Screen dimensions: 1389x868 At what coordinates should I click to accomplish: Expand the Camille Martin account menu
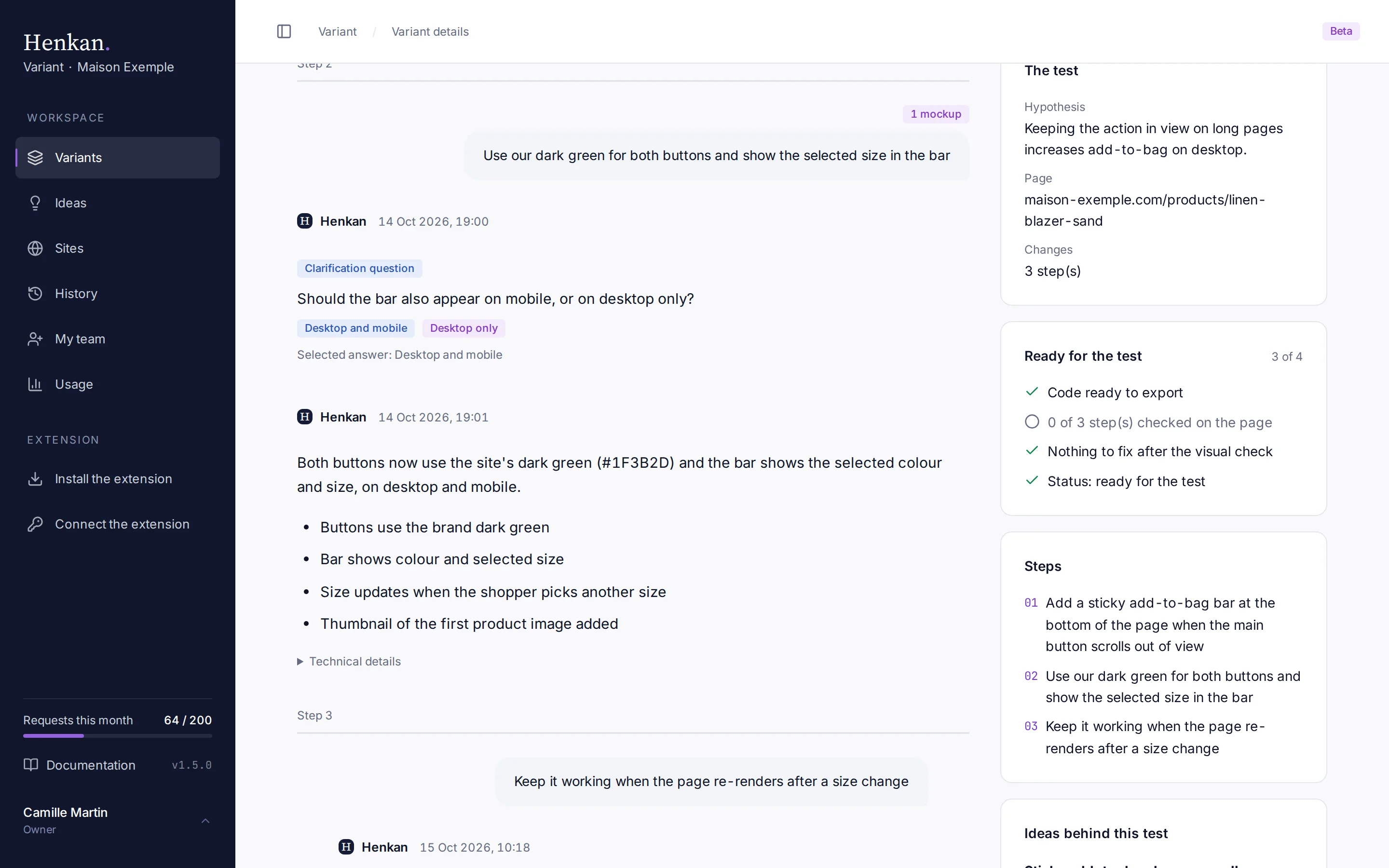tap(118, 820)
